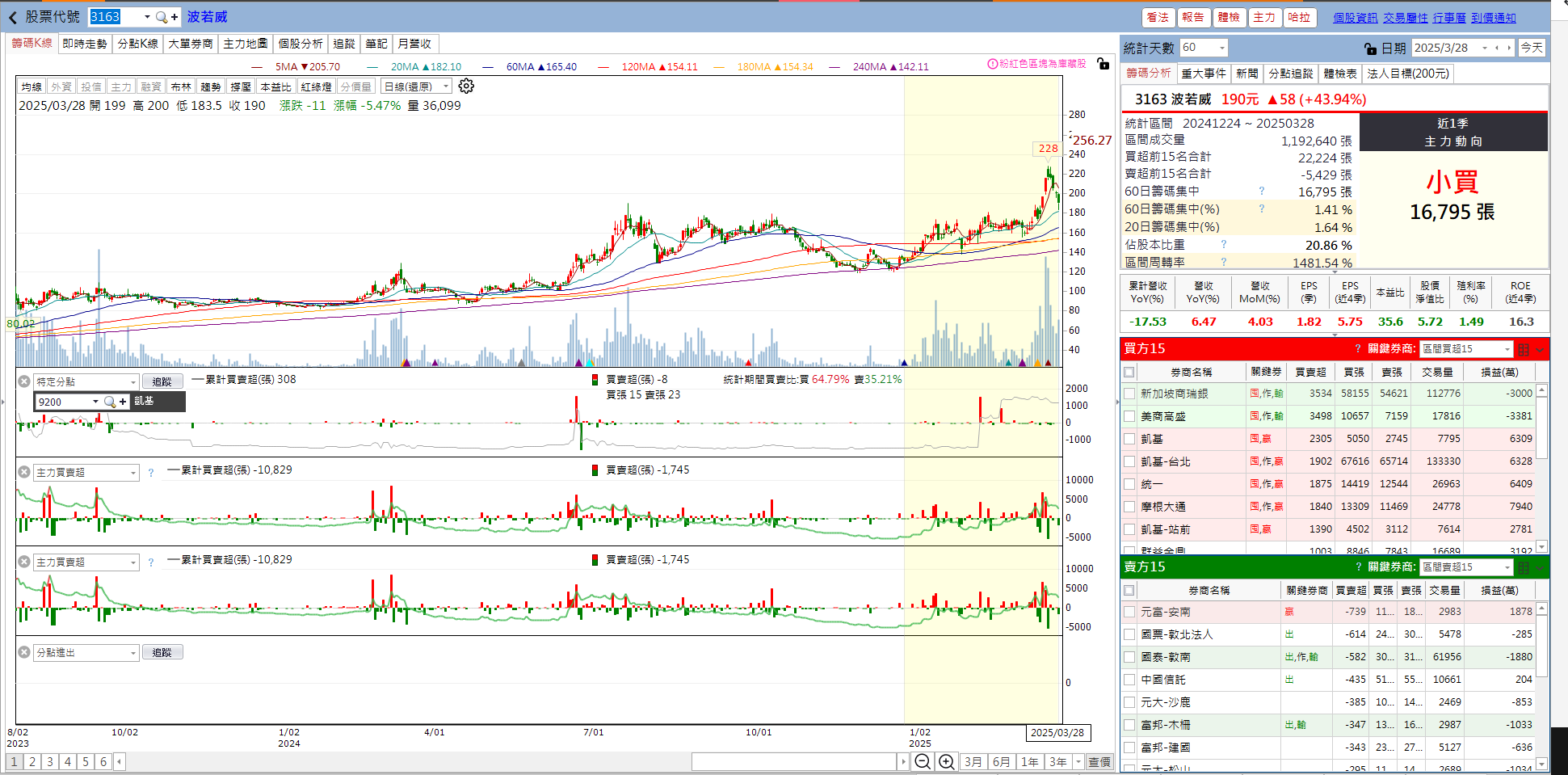Click 追蹤 button beside 特定分點

(162, 381)
